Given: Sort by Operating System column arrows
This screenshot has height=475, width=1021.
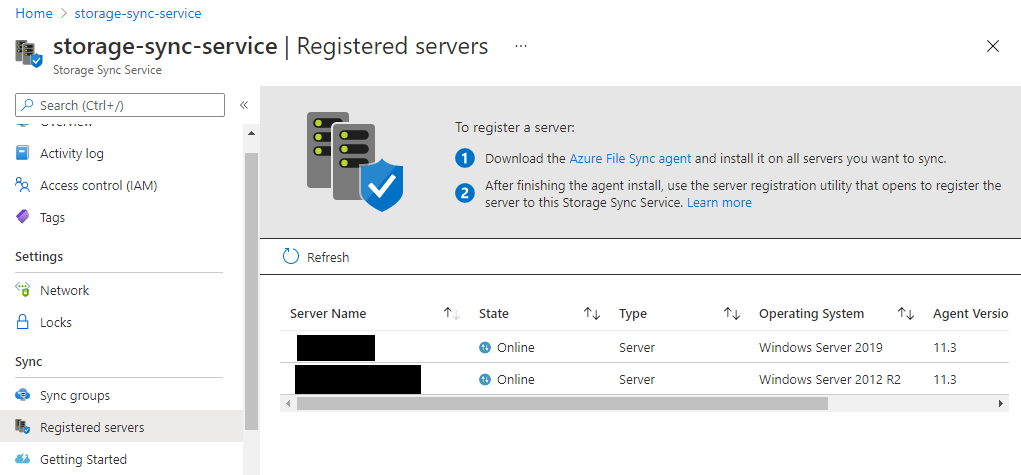Looking at the screenshot, I should [906, 314].
